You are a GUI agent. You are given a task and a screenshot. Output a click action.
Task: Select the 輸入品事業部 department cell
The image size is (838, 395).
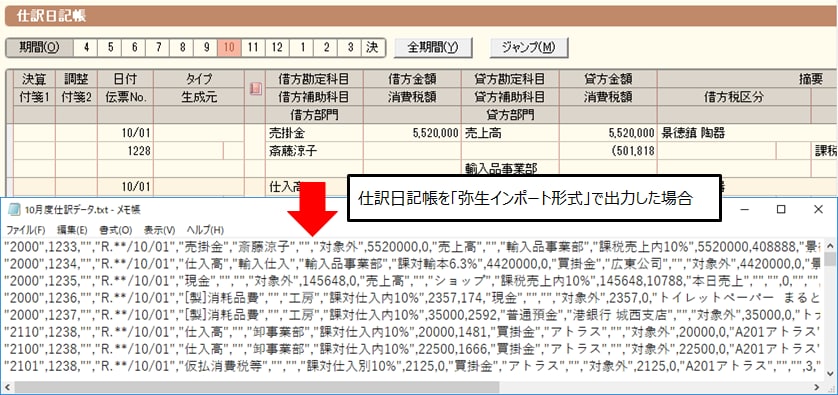[510, 169]
